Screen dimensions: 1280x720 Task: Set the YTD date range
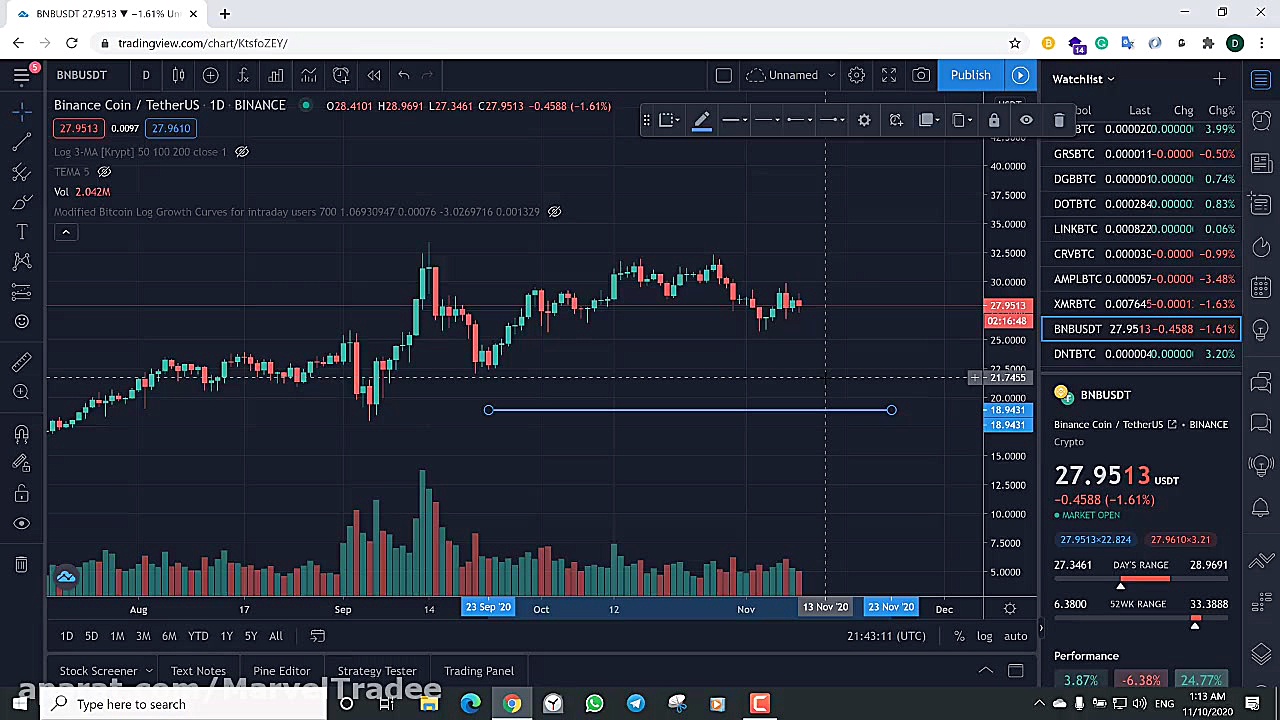pos(198,636)
